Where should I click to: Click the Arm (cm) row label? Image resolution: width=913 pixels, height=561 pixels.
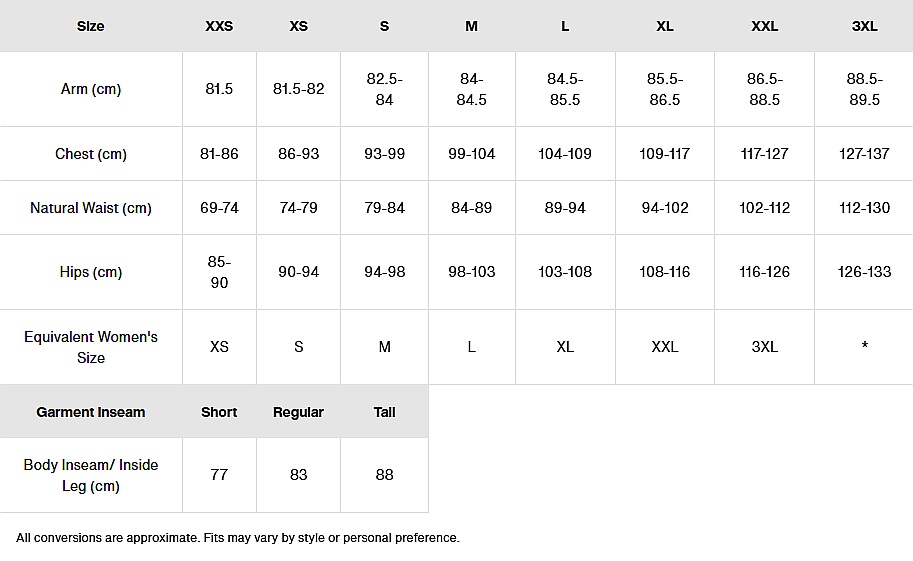click(91, 89)
